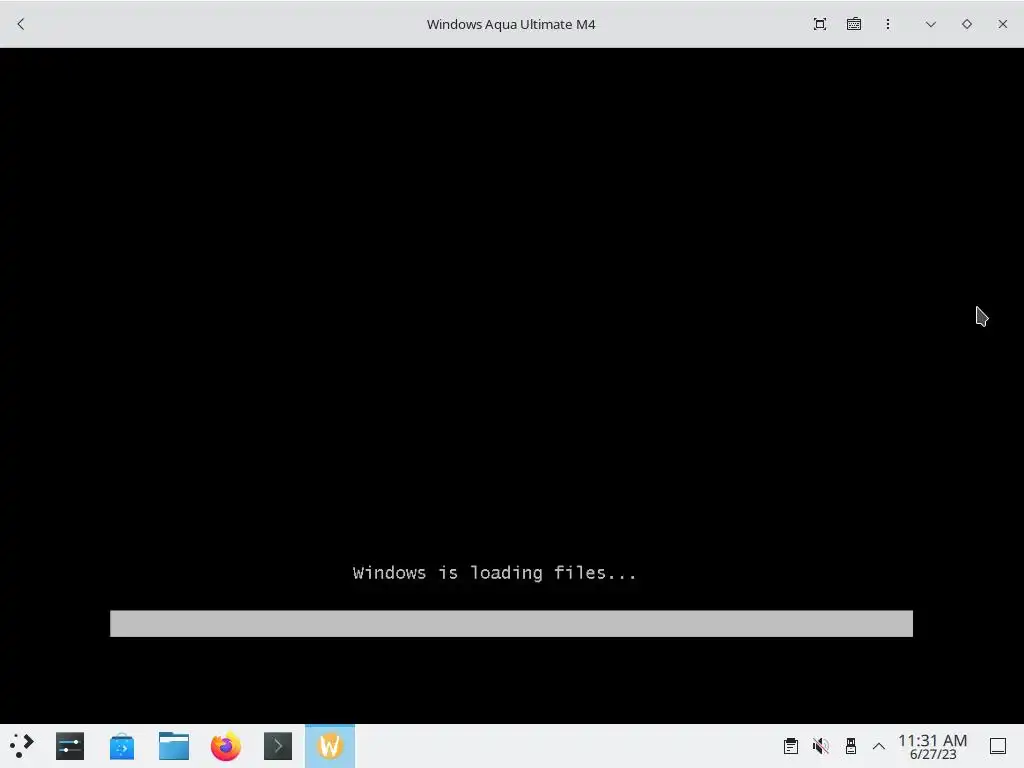
Task: Go back using the header arrow
Action: 20,24
